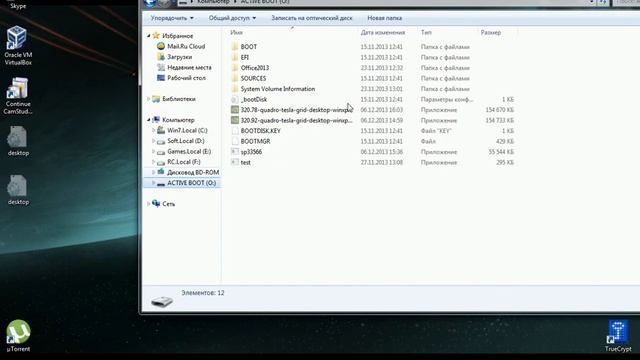Select the BOOTMGR file icon
The height and width of the screenshot is (360, 640).
[x=235, y=141]
